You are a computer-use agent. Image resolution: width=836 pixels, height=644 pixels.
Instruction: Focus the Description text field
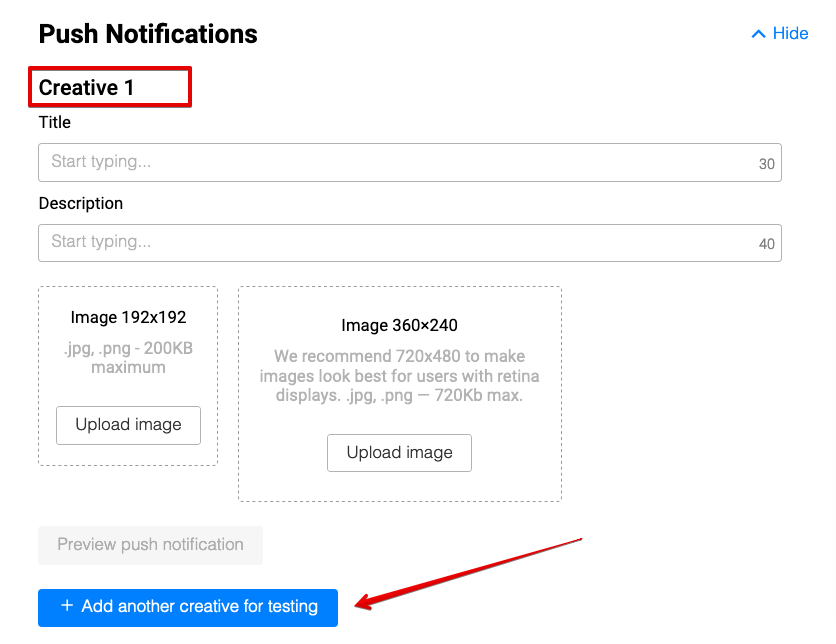(395, 243)
